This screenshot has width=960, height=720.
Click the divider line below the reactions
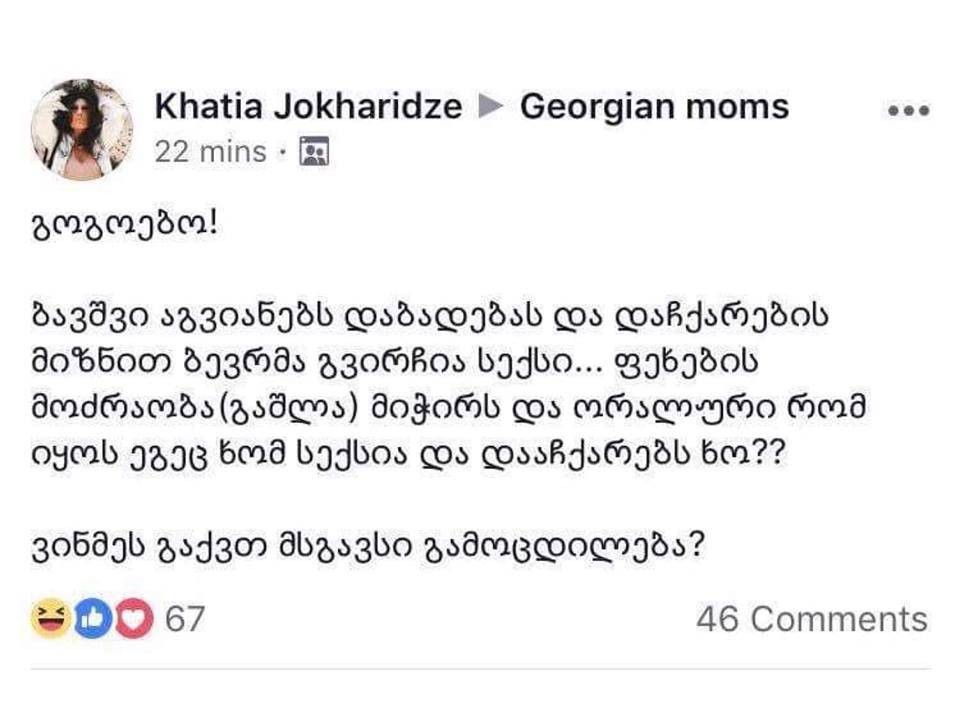(480, 669)
